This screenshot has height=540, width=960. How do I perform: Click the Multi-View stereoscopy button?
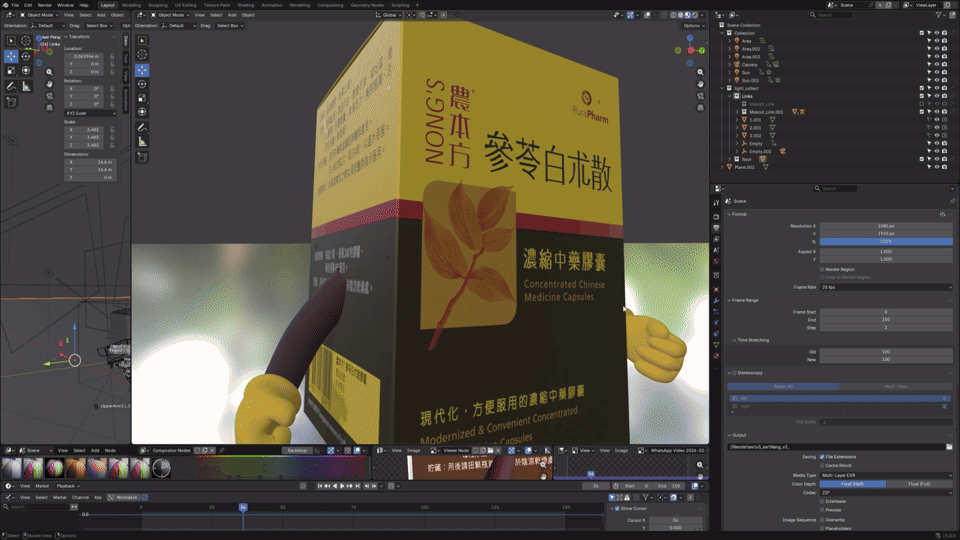tap(896, 386)
